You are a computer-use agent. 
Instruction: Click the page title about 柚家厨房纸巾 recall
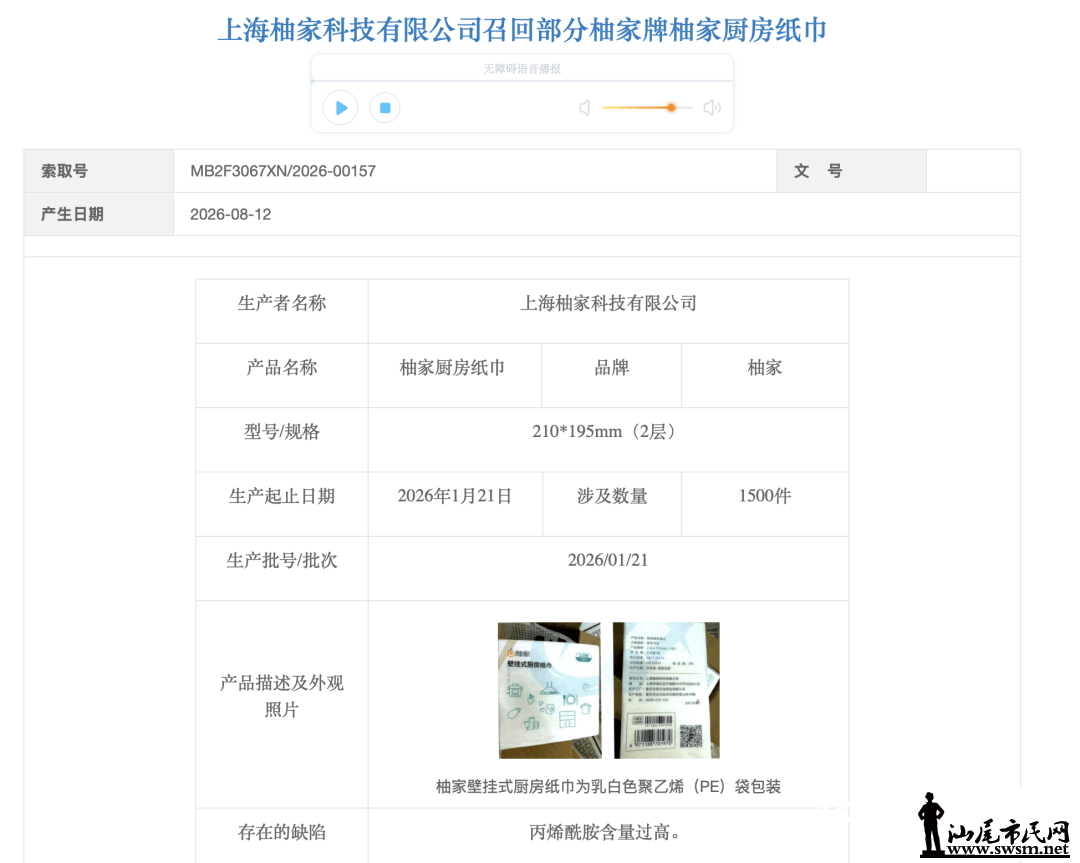point(522,30)
